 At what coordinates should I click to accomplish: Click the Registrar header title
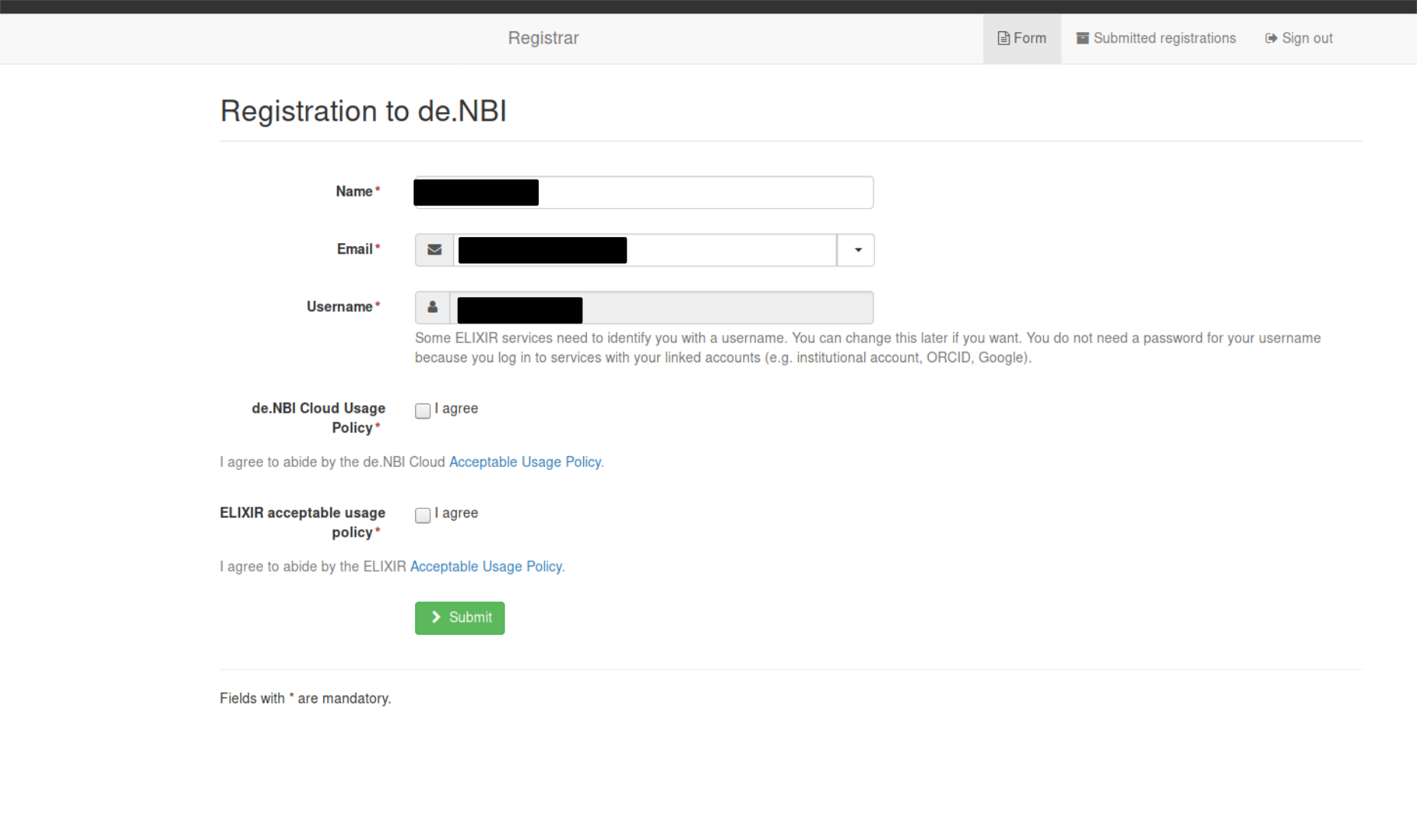pyautogui.click(x=543, y=38)
